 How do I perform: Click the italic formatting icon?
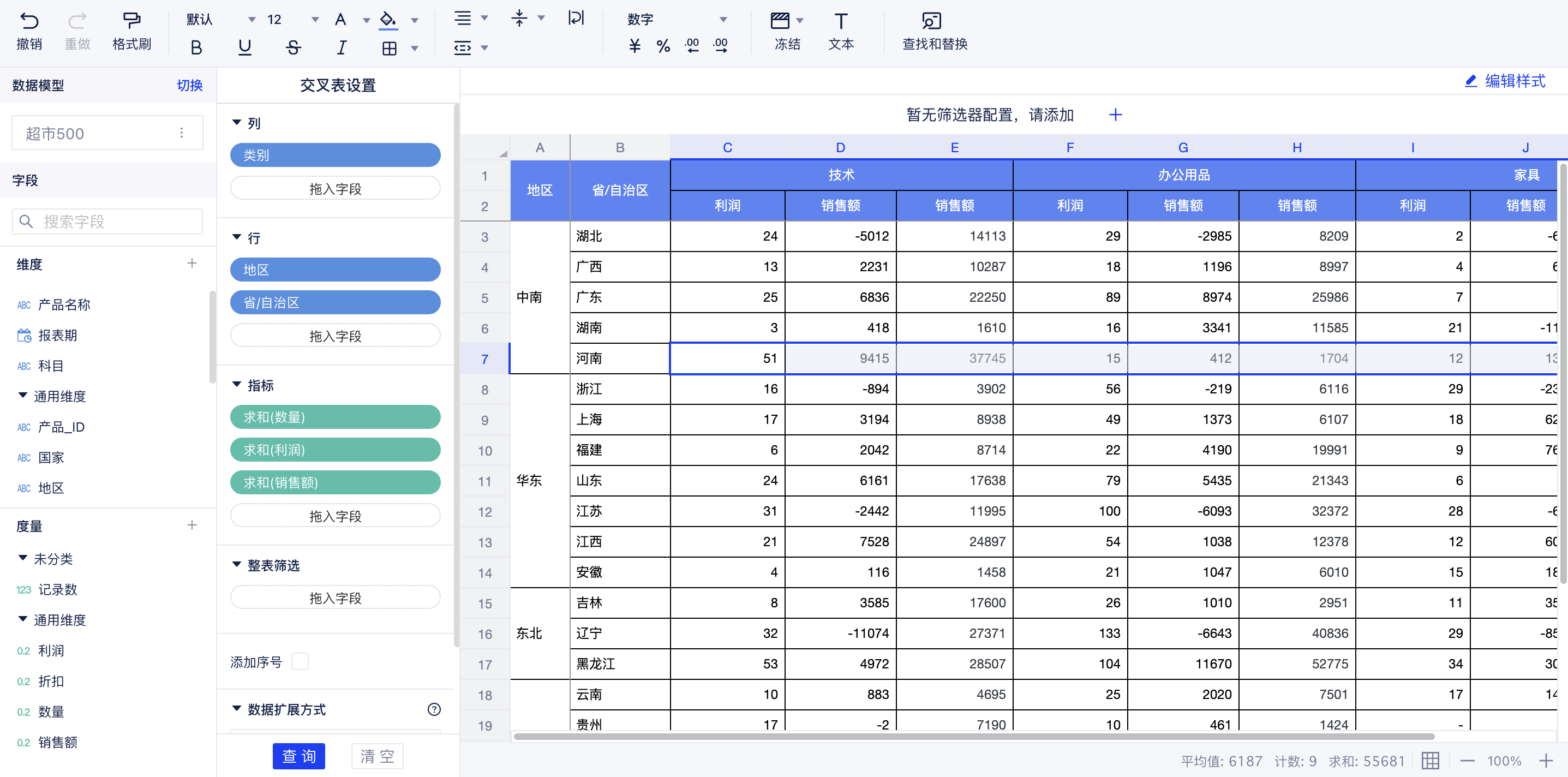click(342, 47)
